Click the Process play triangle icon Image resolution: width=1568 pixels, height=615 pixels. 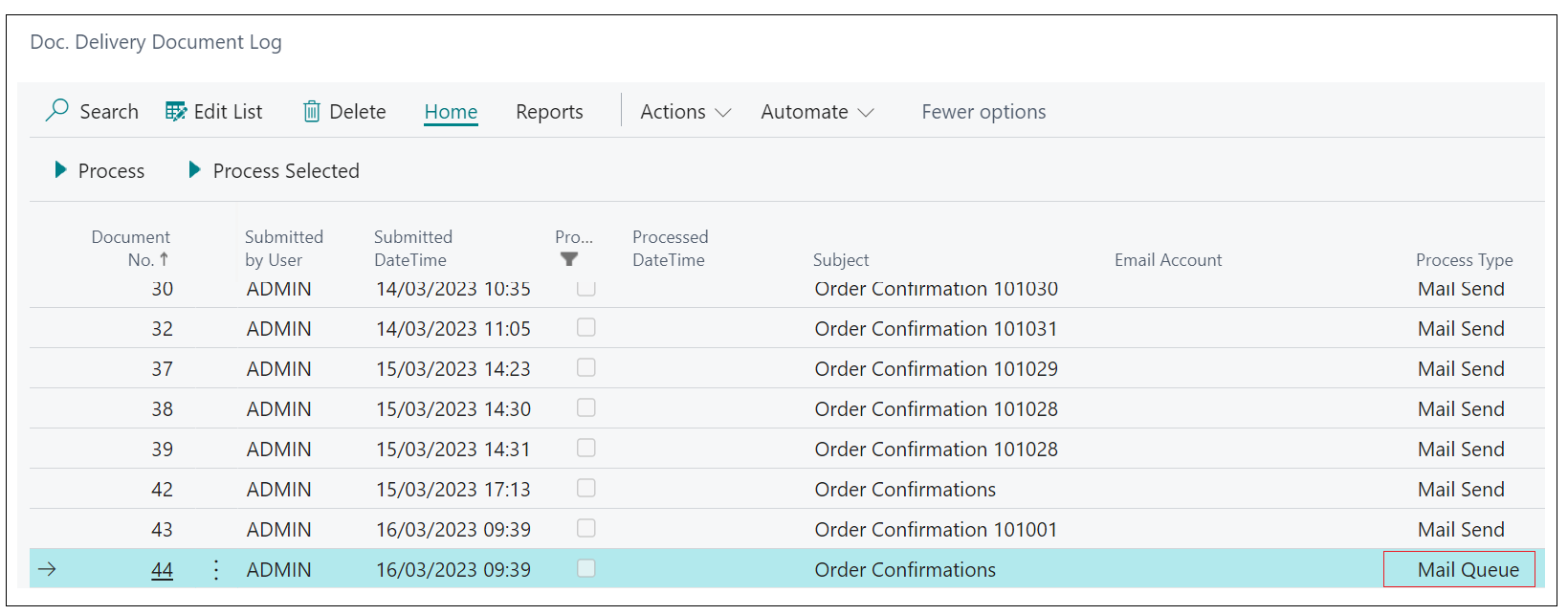point(61,170)
